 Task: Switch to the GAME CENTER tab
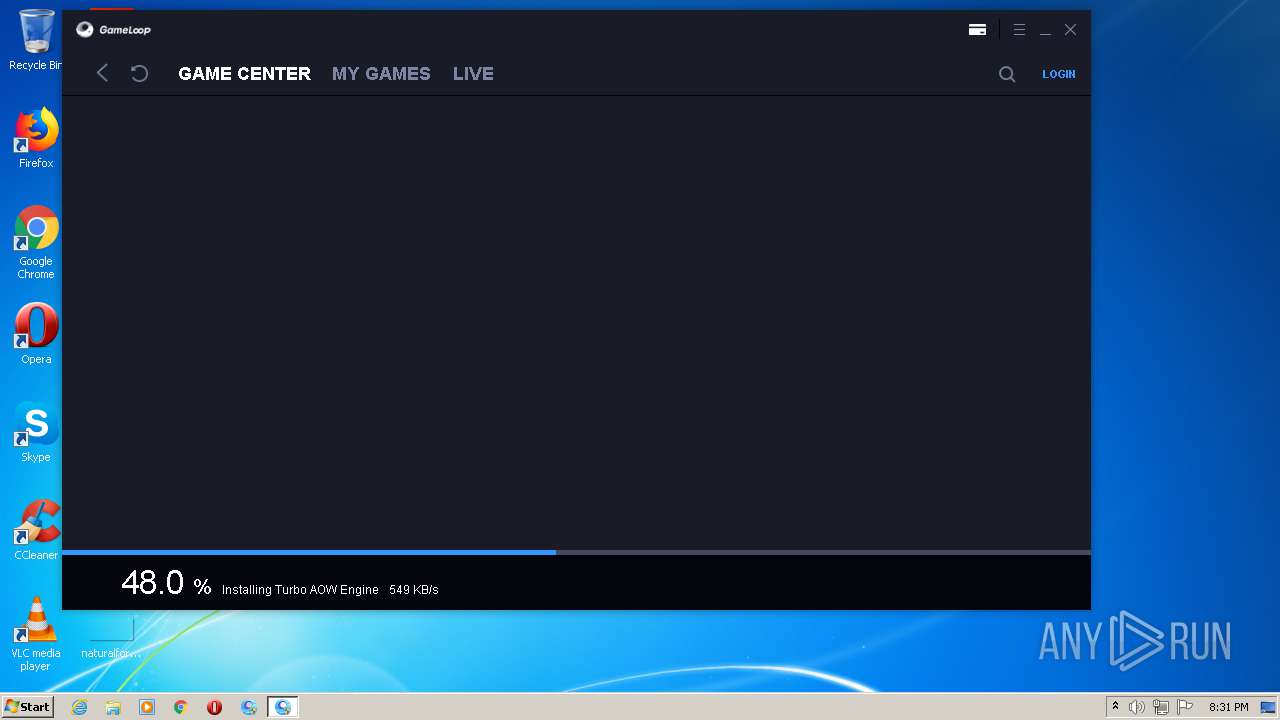(244, 74)
